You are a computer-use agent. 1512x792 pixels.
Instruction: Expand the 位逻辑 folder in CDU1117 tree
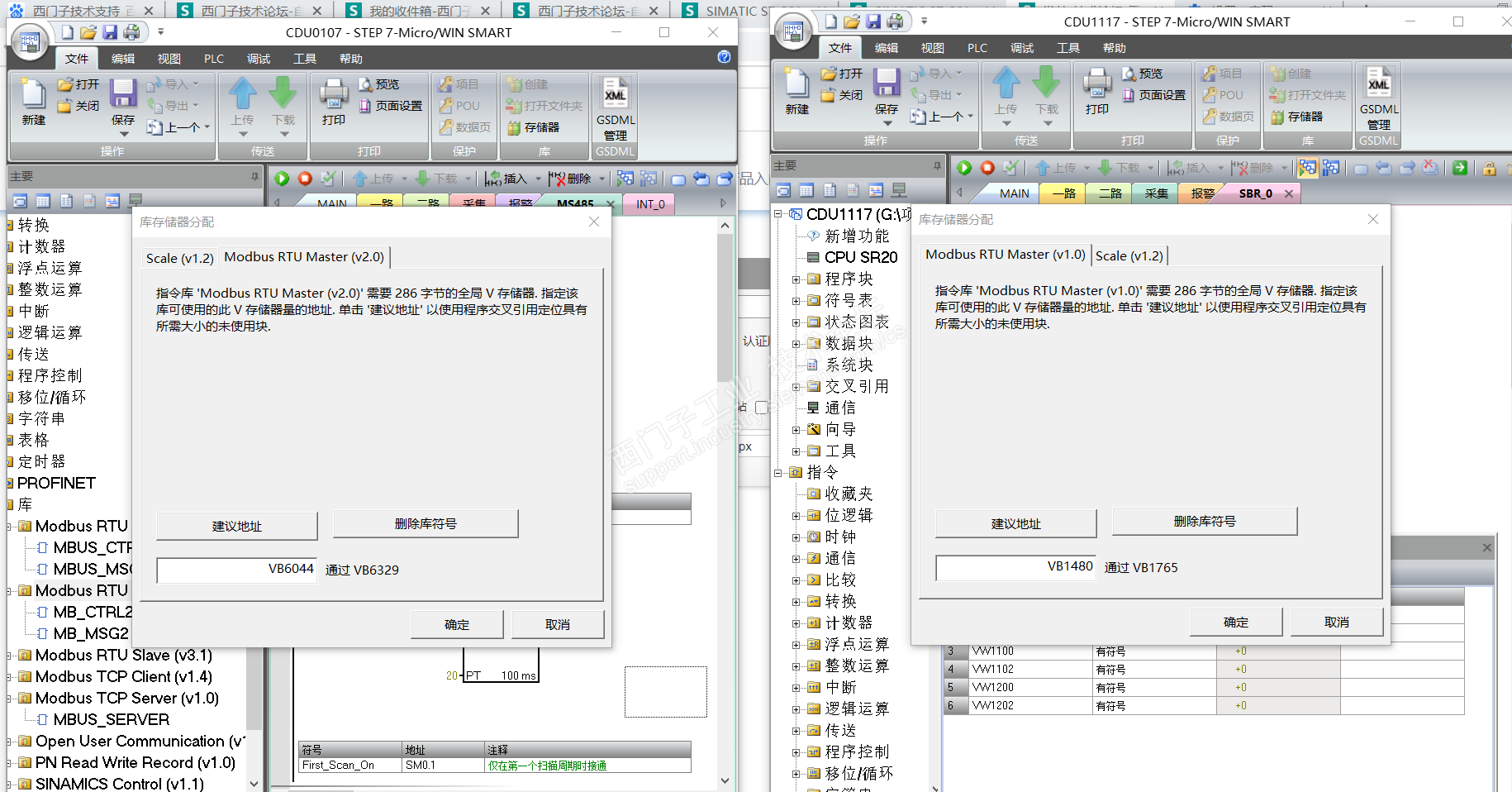(x=796, y=516)
